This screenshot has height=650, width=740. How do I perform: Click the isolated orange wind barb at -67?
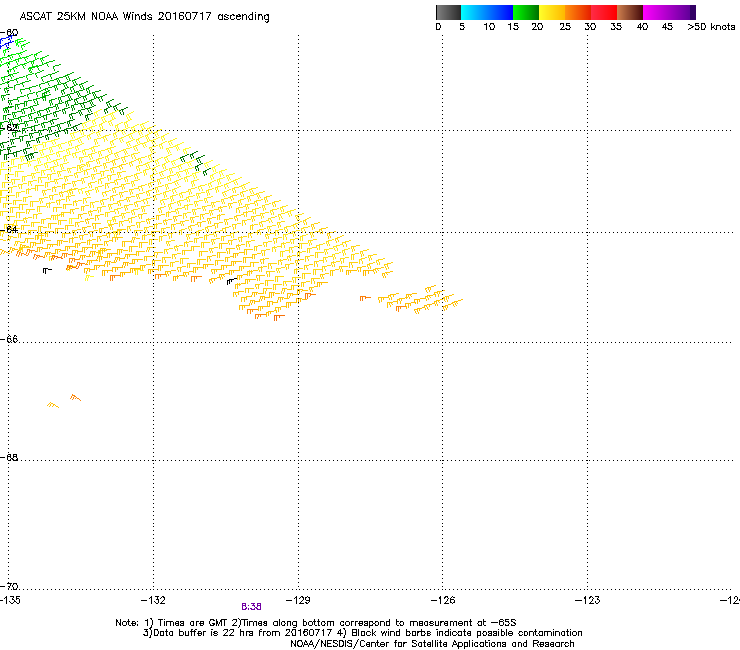coord(76,398)
